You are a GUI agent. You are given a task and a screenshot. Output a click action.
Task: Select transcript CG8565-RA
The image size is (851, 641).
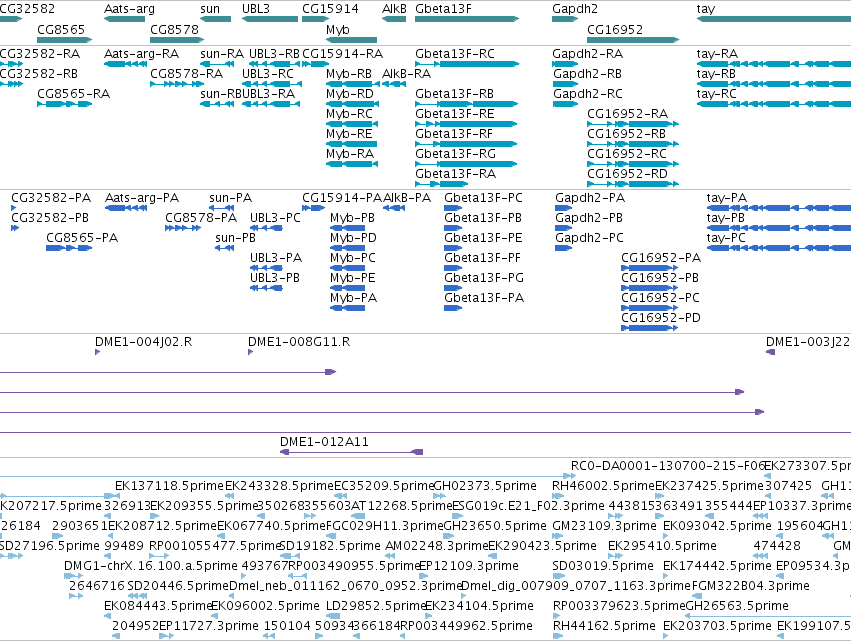[73, 94]
